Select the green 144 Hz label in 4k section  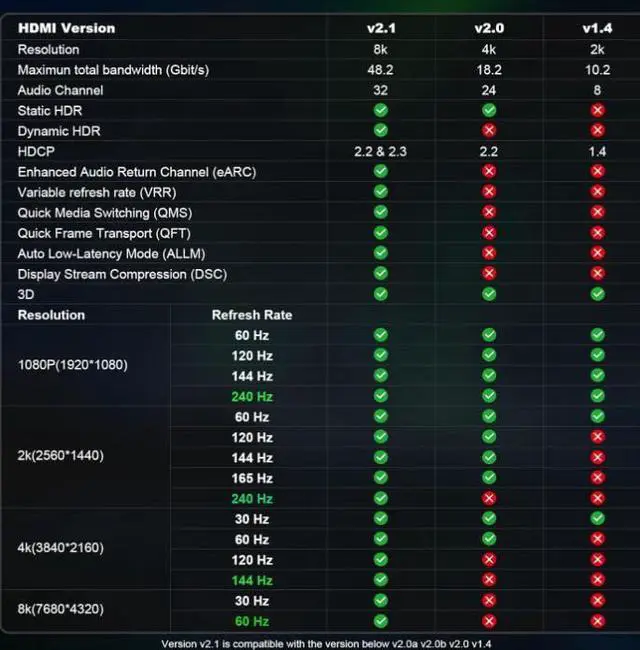252,580
